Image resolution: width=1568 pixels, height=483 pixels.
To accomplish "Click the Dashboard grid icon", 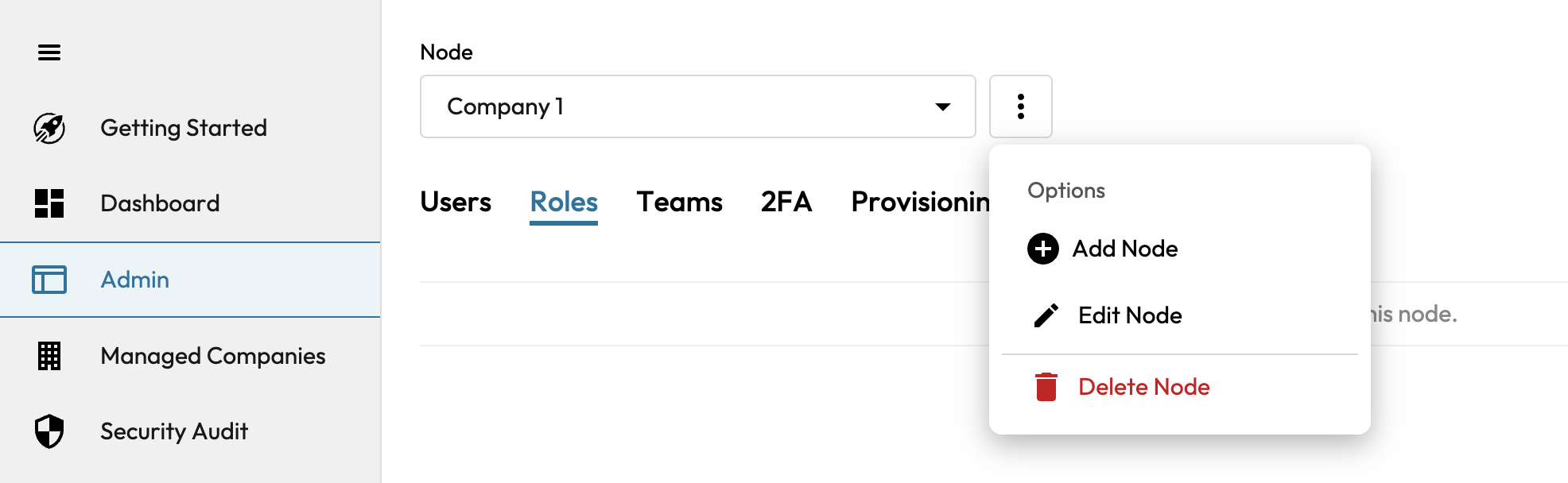I will pyautogui.click(x=49, y=203).
